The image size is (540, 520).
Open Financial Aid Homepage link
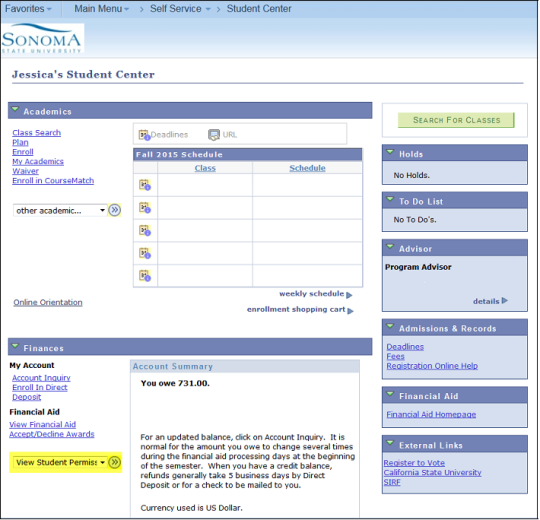431,414
